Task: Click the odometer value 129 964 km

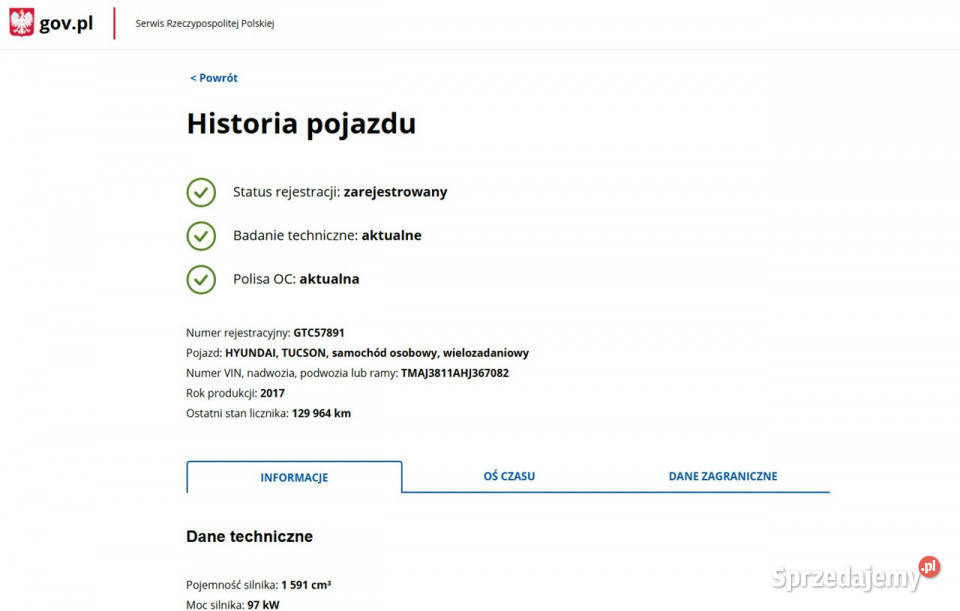Action: click(x=321, y=413)
